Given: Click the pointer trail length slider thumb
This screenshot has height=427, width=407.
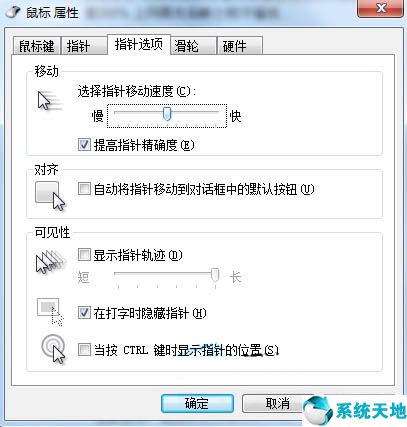Looking at the screenshot, I should click(215, 275).
